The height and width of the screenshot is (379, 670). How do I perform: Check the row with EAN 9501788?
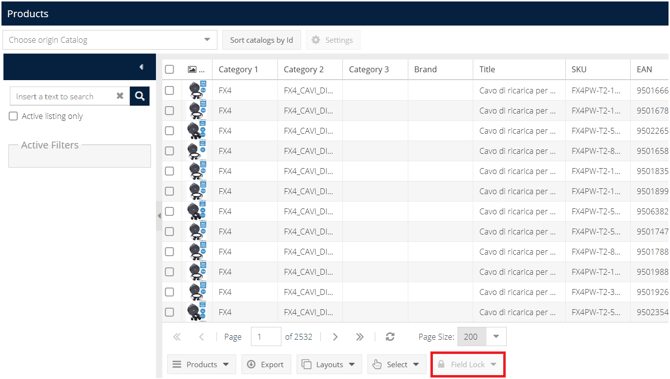point(170,251)
